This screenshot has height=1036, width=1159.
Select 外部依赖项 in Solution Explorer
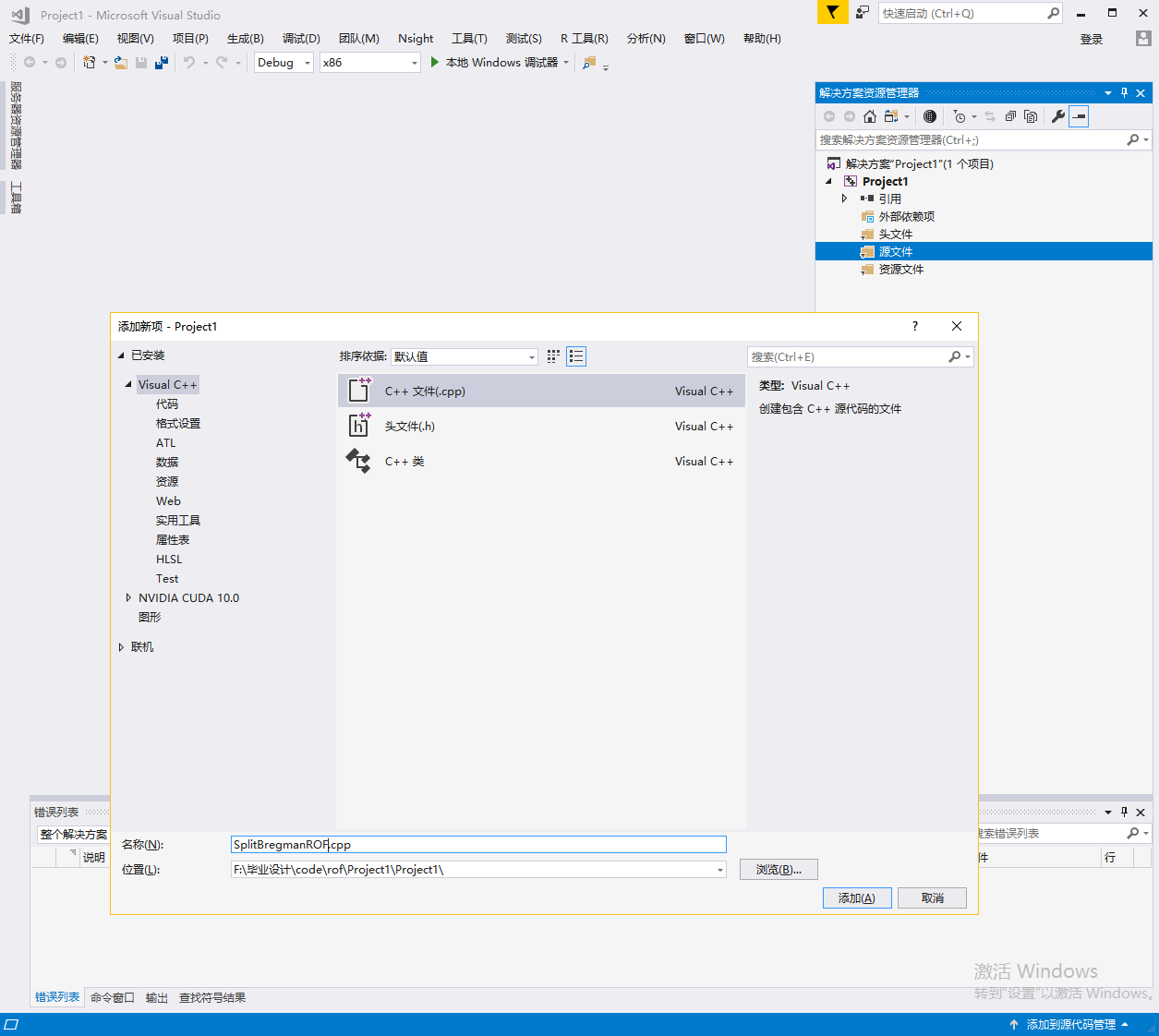coord(907,216)
